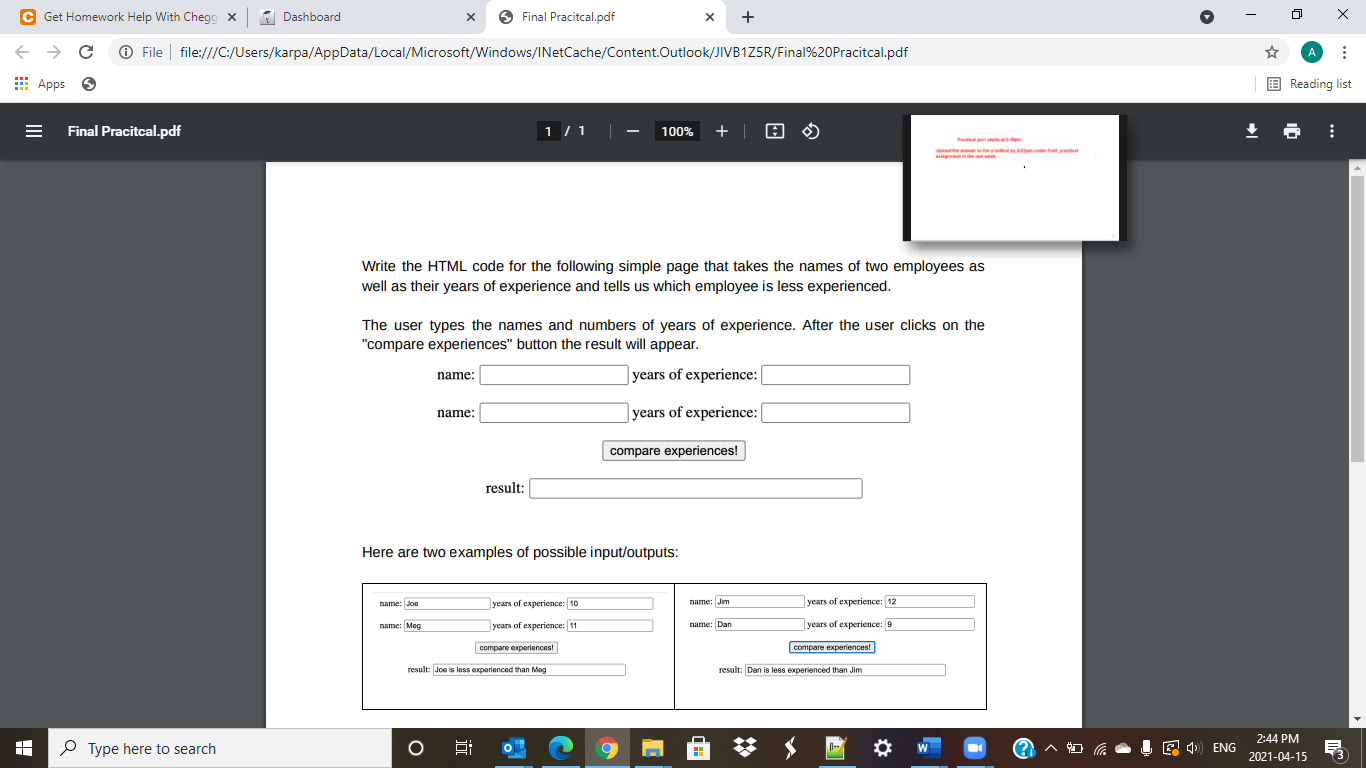This screenshot has width=1366, height=768.
Task: Open Task View on taskbar
Action: (x=463, y=748)
